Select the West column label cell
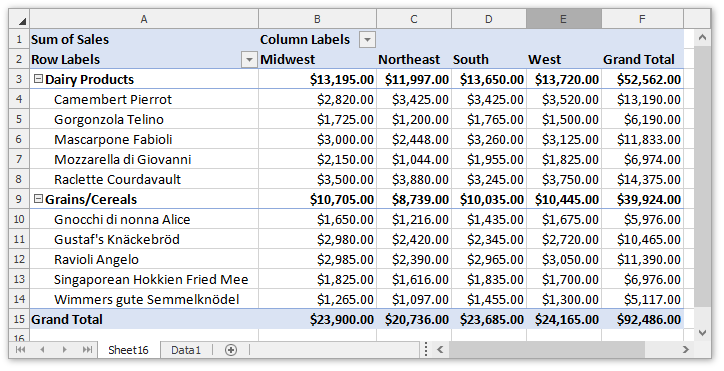The width and height of the screenshot is (724, 371). point(564,60)
